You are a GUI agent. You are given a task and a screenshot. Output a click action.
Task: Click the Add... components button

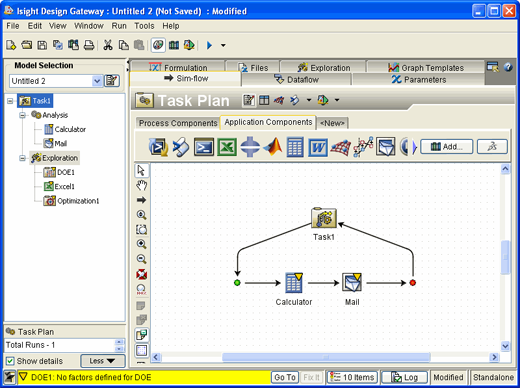(447, 147)
